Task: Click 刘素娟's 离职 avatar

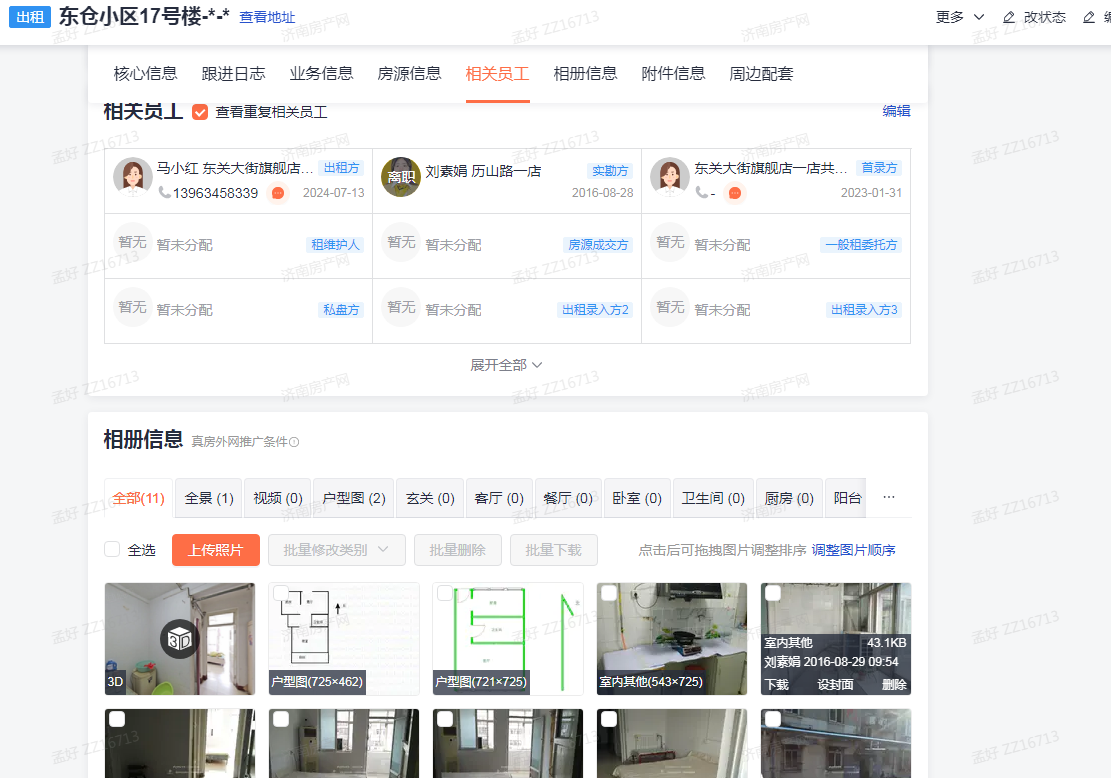Action: coord(401,176)
